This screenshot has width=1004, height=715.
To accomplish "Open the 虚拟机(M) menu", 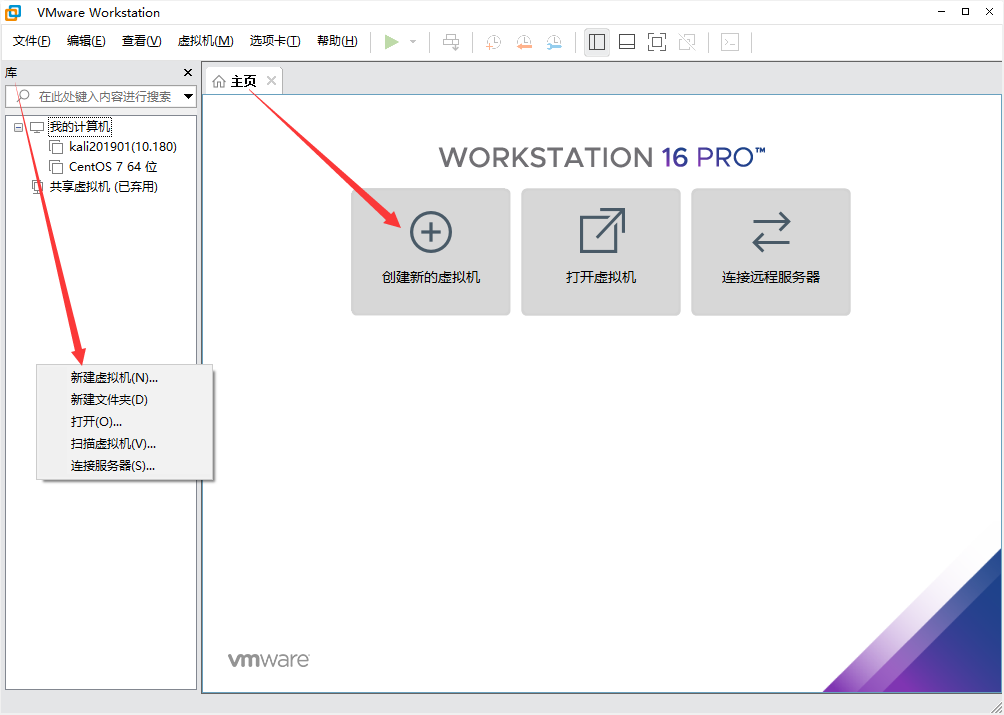I will tap(206, 41).
